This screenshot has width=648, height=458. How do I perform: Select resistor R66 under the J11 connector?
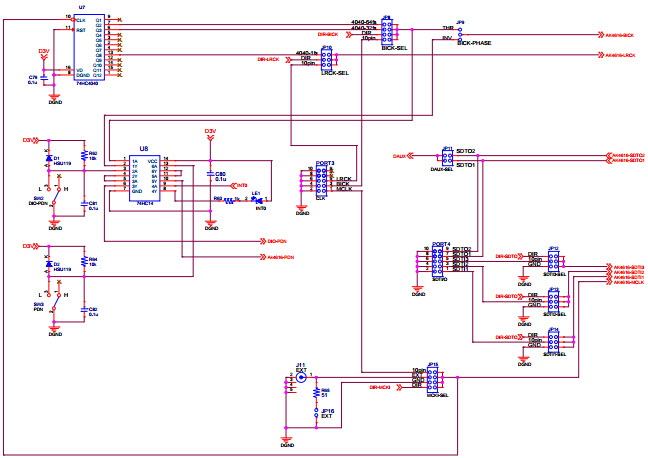(x=315, y=393)
